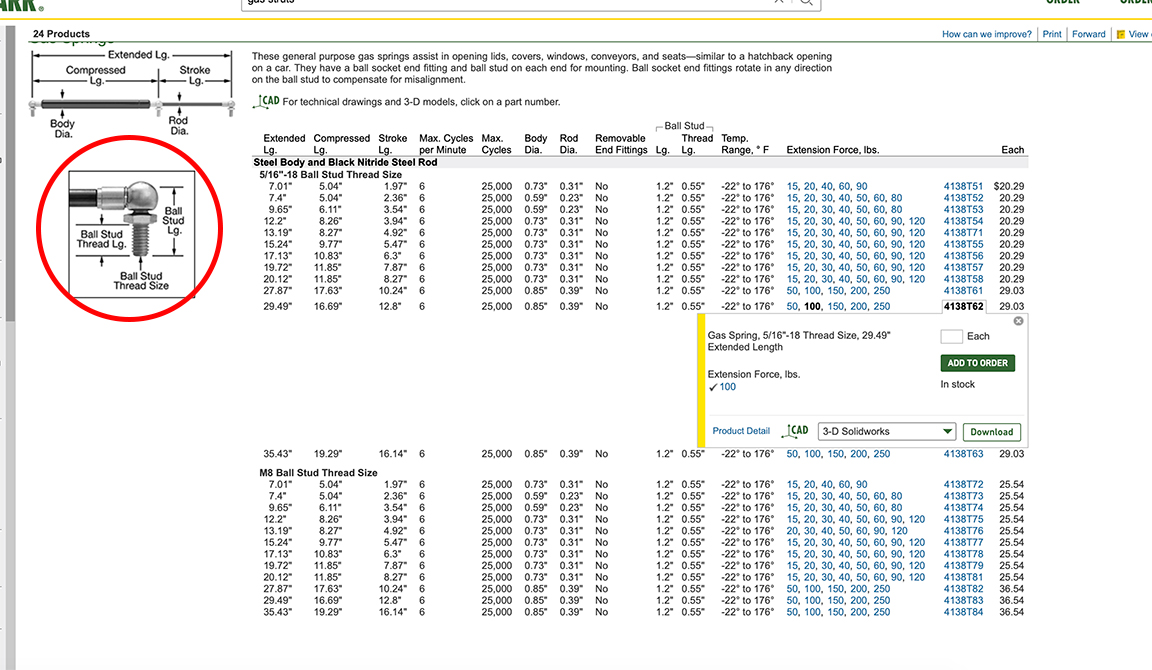
Task: Click the left vertical scrollbar
Action: click(x=10, y=173)
